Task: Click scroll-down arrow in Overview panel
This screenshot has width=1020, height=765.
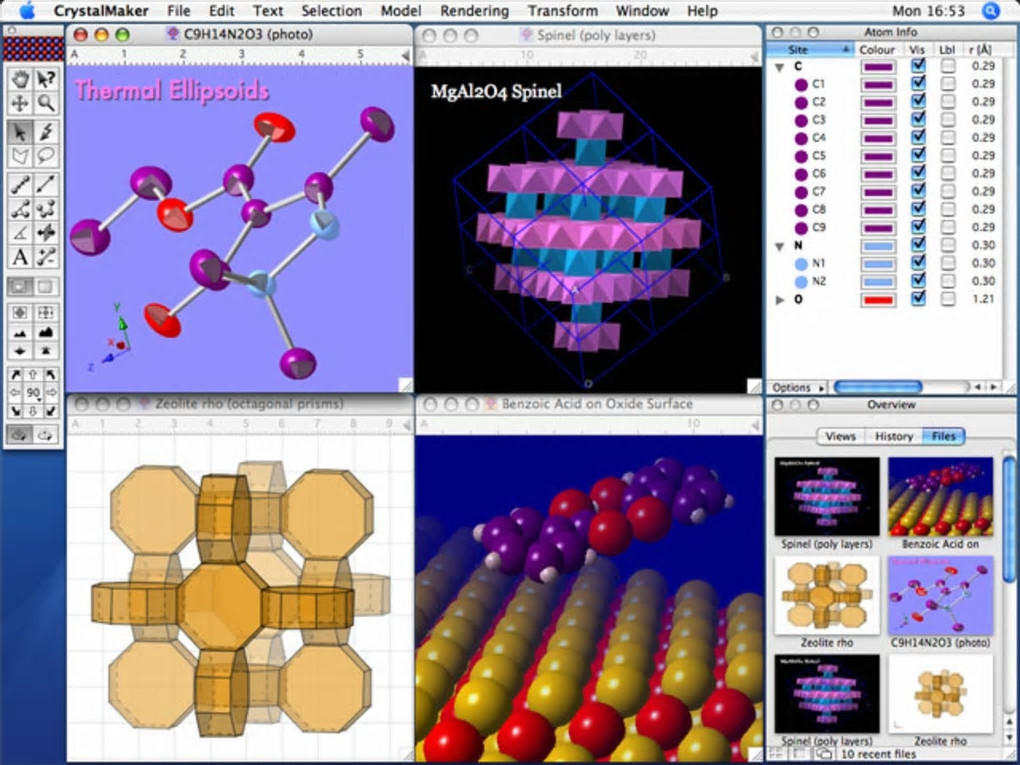Action: click(x=1009, y=740)
